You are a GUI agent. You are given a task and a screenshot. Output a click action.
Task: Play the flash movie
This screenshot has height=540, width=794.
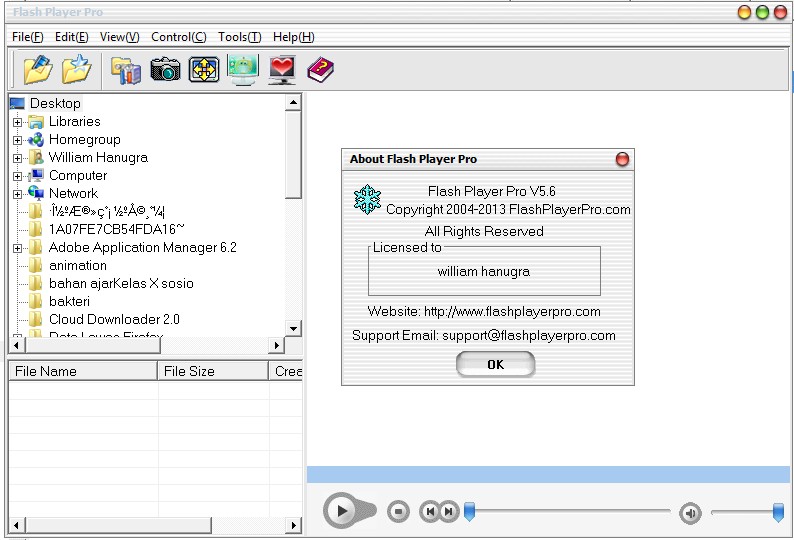(x=342, y=511)
